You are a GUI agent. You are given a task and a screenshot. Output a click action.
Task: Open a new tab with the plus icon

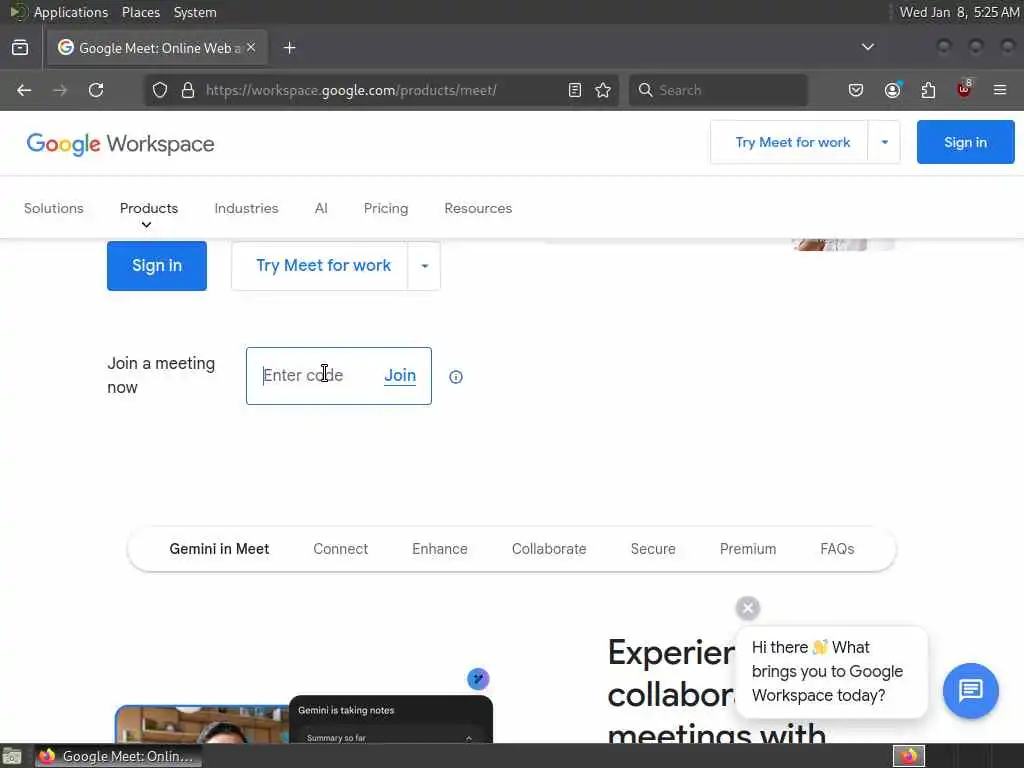[290, 48]
